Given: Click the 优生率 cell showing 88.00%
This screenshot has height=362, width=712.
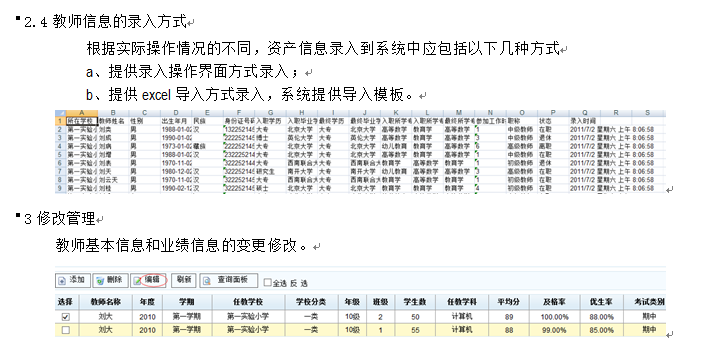Looking at the screenshot, I should [601, 317].
